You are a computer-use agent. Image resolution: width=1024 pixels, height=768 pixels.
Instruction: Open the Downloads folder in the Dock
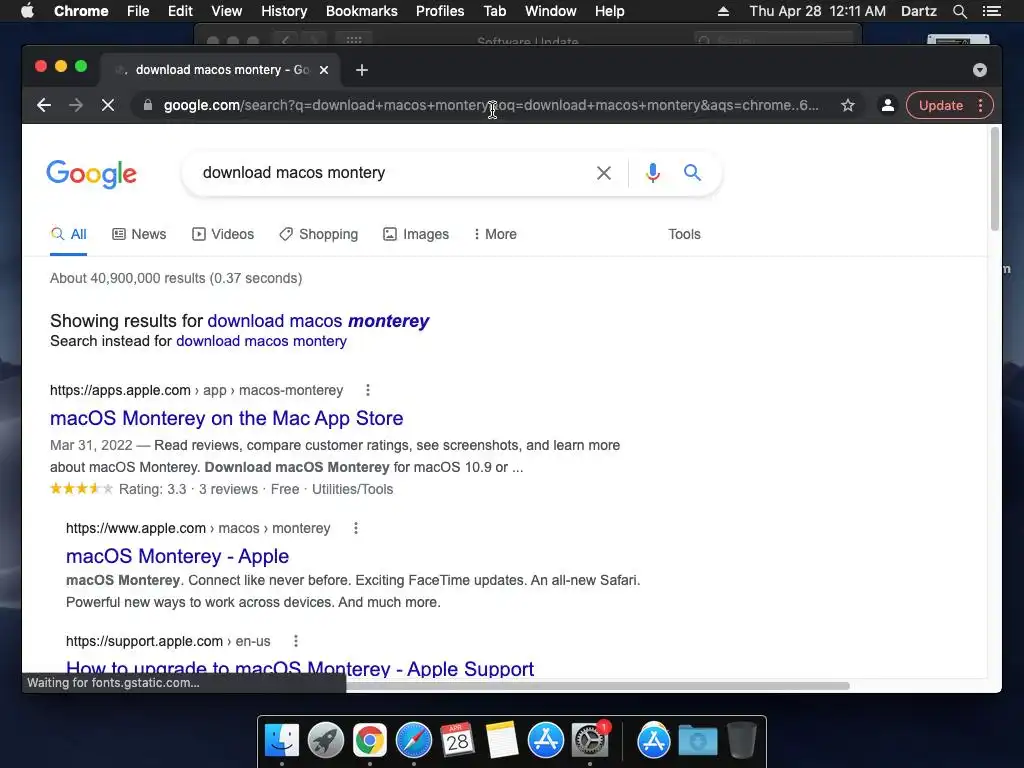pos(697,741)
